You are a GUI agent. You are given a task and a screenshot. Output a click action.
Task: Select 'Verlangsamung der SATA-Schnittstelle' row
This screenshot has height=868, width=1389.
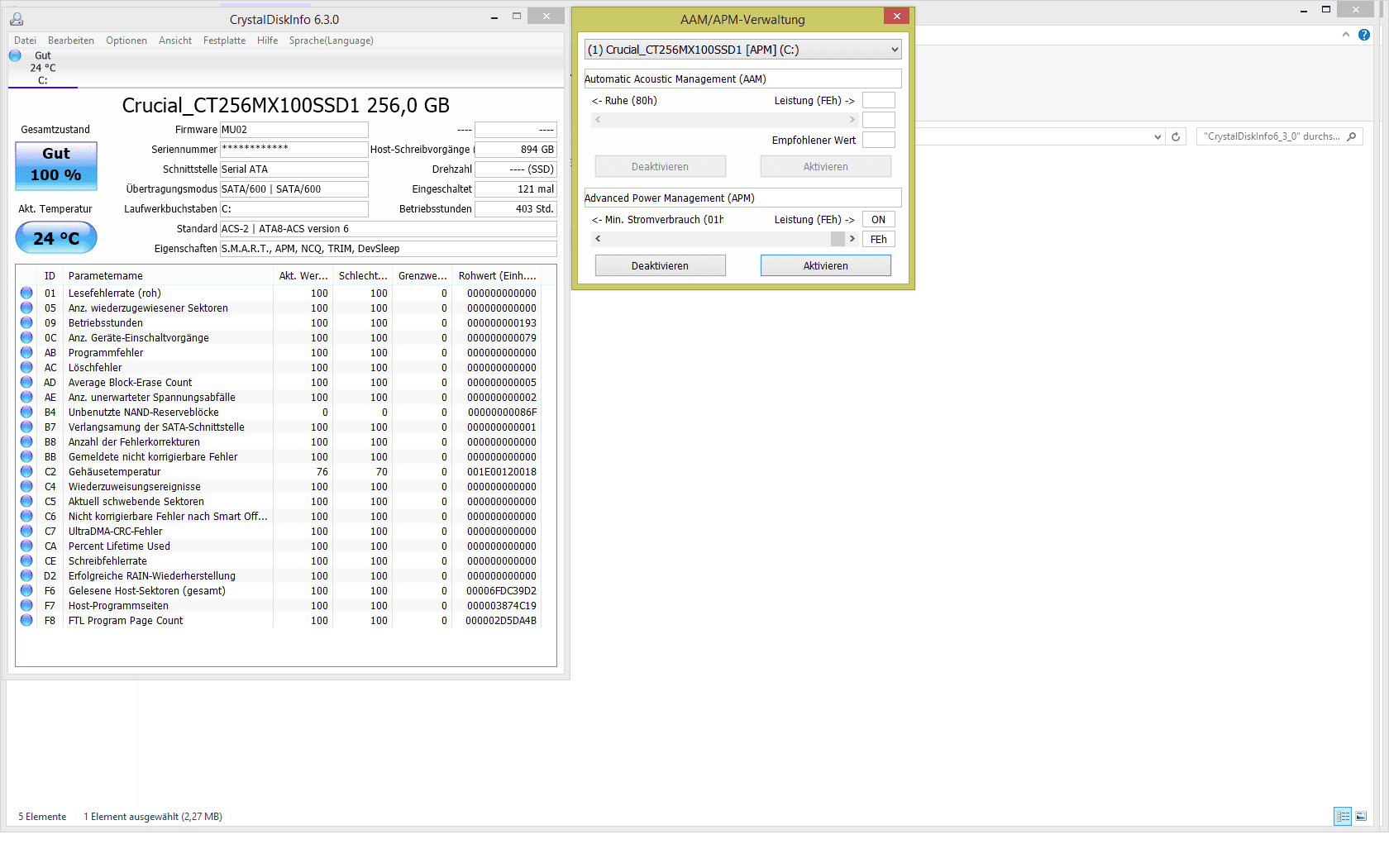coord(279,427)
